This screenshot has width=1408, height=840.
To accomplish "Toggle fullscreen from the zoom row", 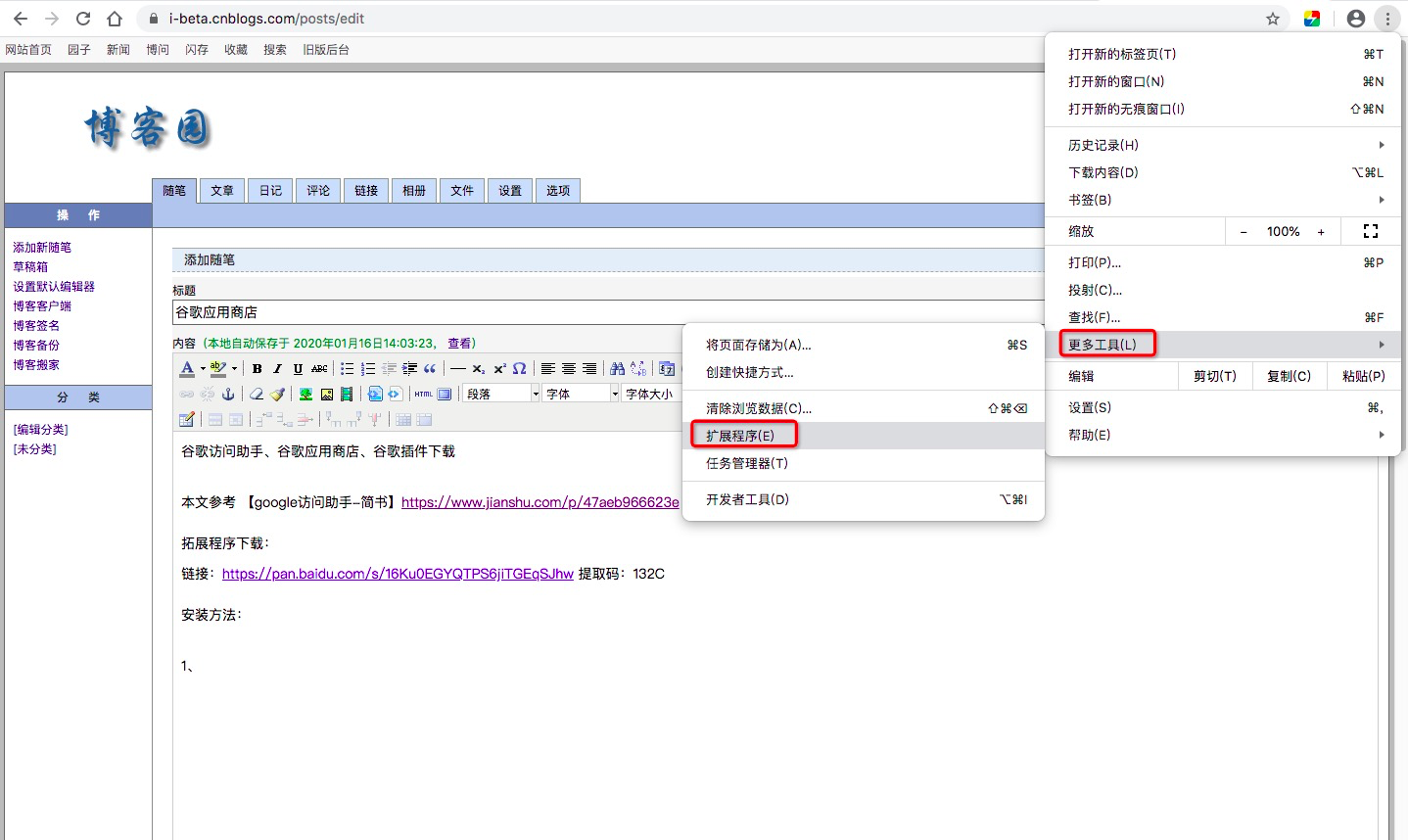I will pyautogui.click(x=1371, y=231).
